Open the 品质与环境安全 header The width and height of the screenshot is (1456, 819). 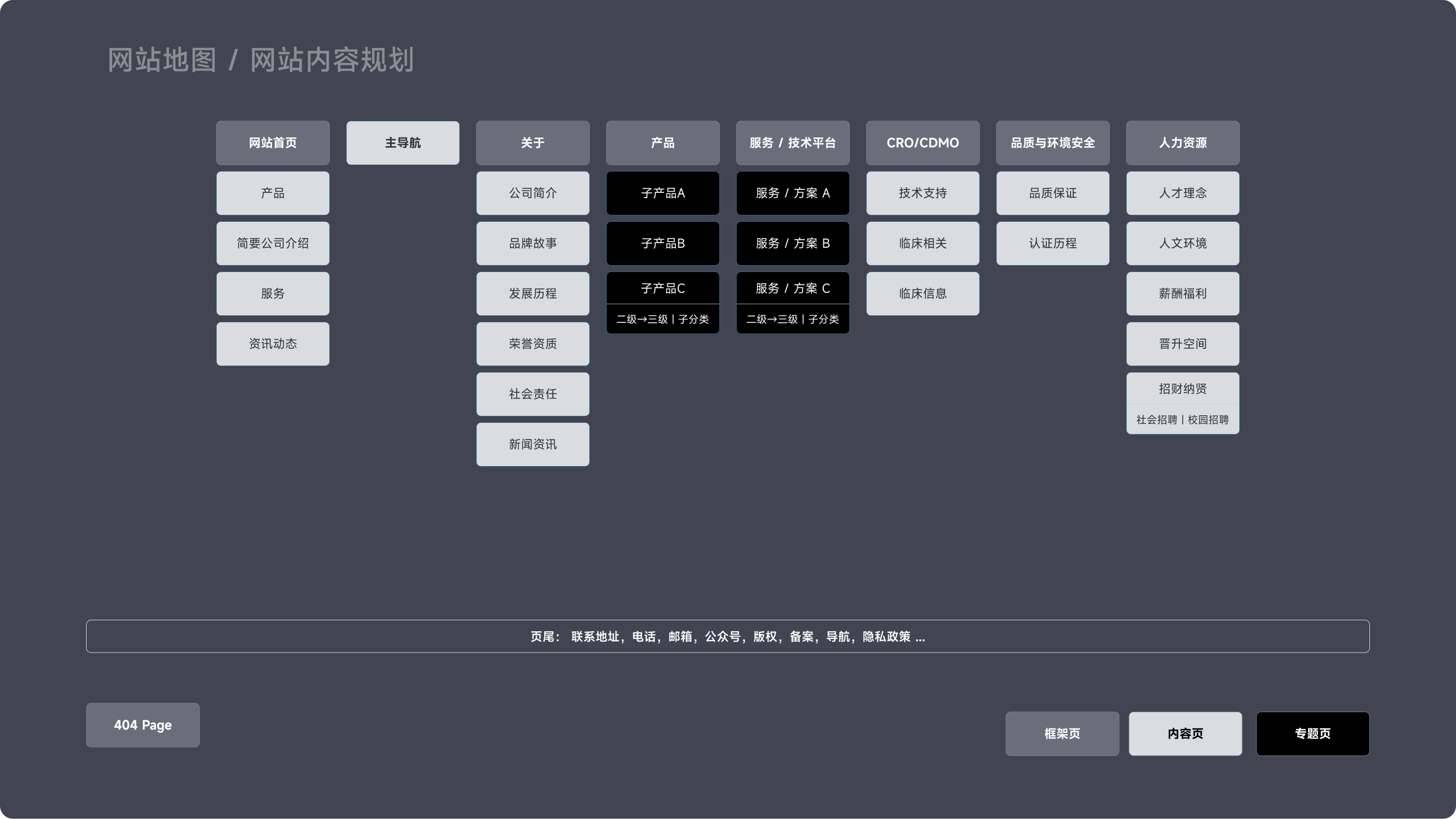click(1053, 143)
